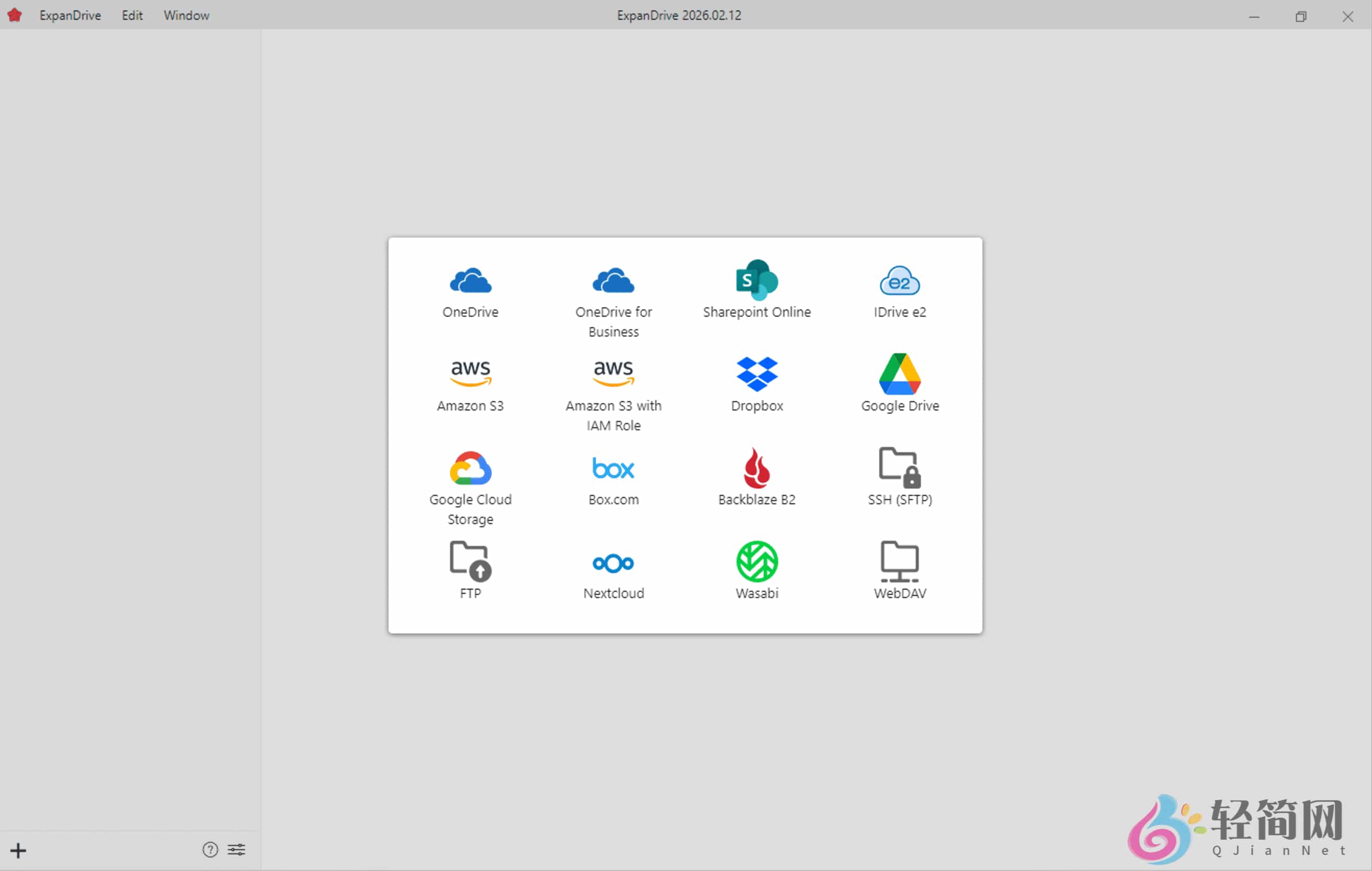Click the "Backblaze B2" label
This screenshot has height=871, width=1372.
757,500
